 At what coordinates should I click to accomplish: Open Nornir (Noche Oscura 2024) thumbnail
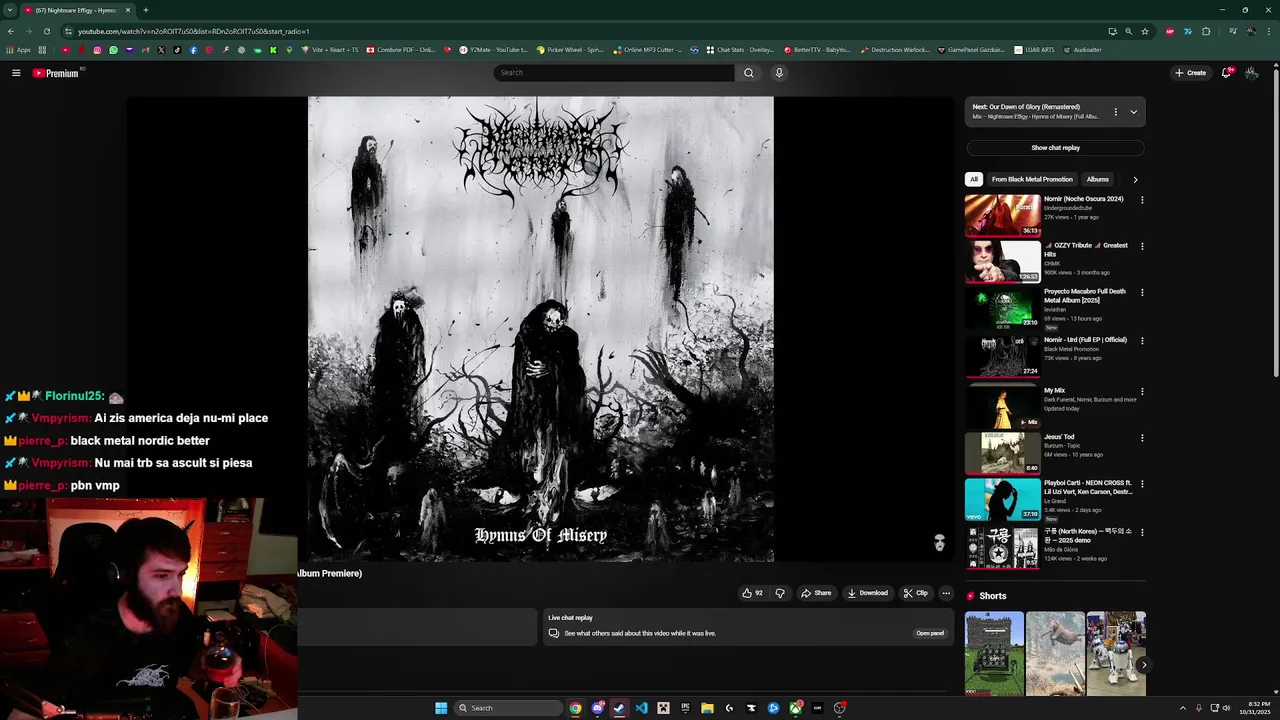coord(1002,215)
